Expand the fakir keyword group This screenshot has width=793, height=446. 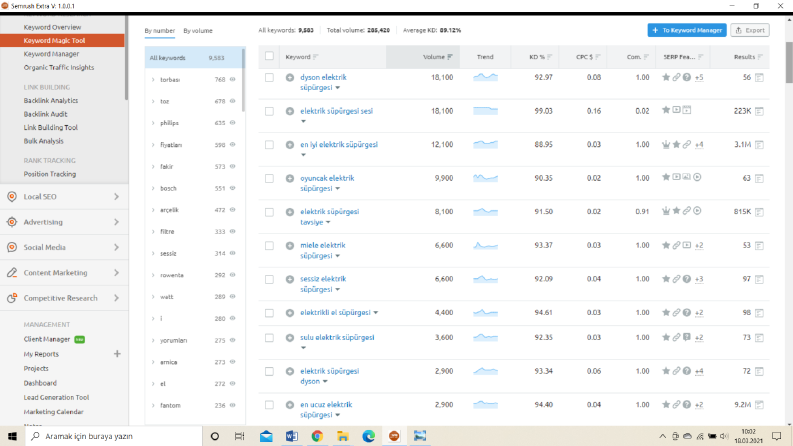coord(153,166)
